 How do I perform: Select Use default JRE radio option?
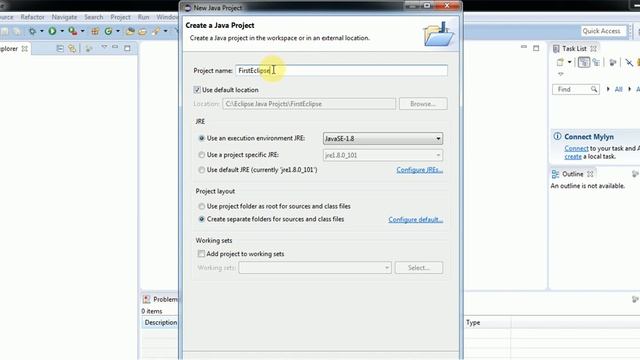(x=202, y=170)
